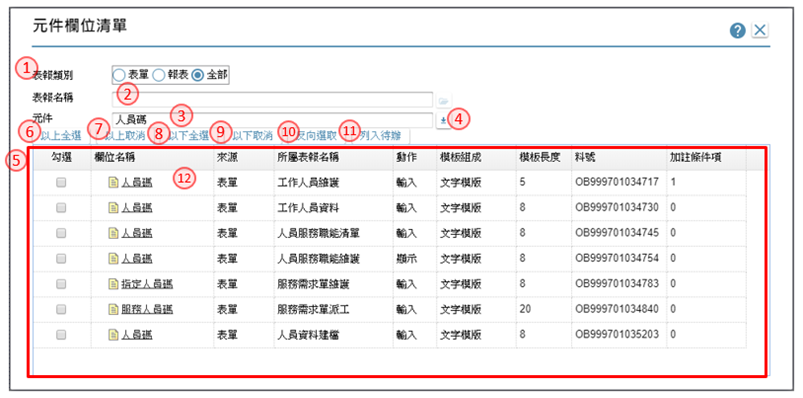The width and height of the screenshot is (803, 398).
Task: Select part number OB999701035203
Action: [x=617, y=335]
